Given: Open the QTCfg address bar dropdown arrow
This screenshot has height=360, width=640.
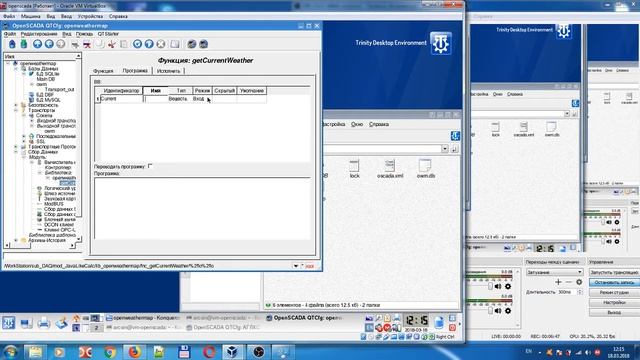Looking at the screenshot, I should (296, 266).
